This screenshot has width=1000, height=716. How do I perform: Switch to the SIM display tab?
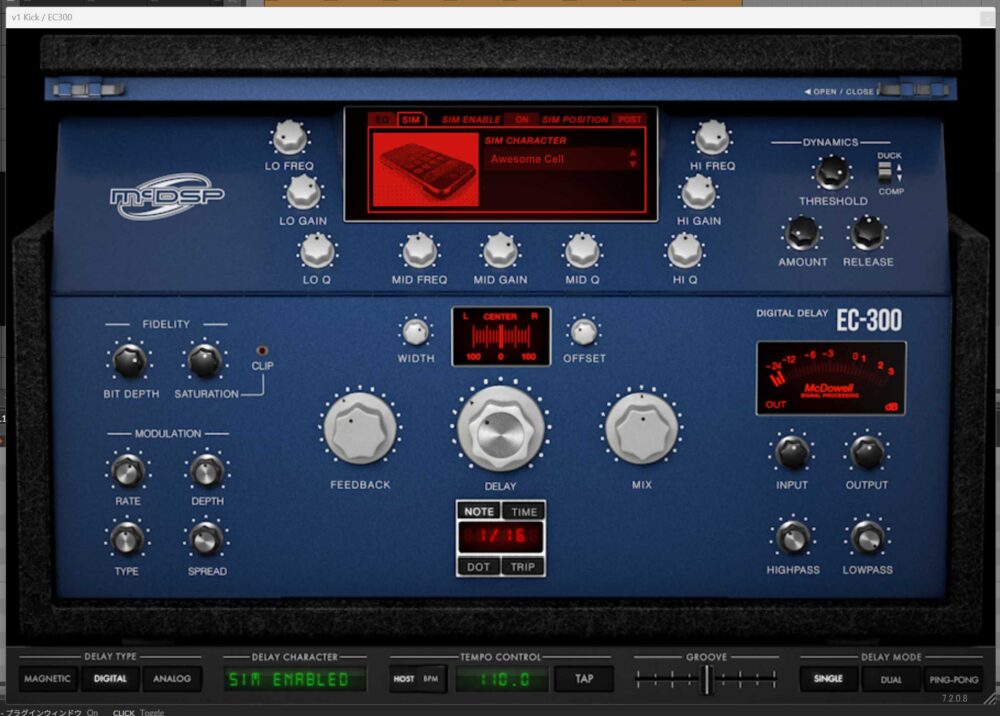tap(411, 119)
